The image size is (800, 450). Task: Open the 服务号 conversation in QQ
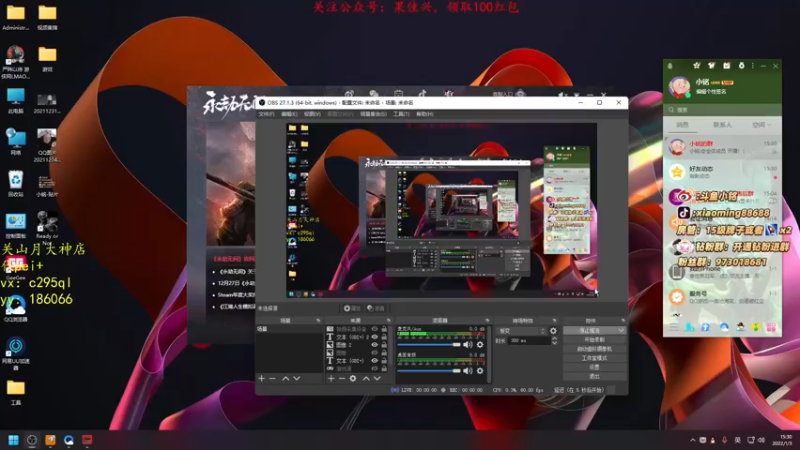coord(722,297)
